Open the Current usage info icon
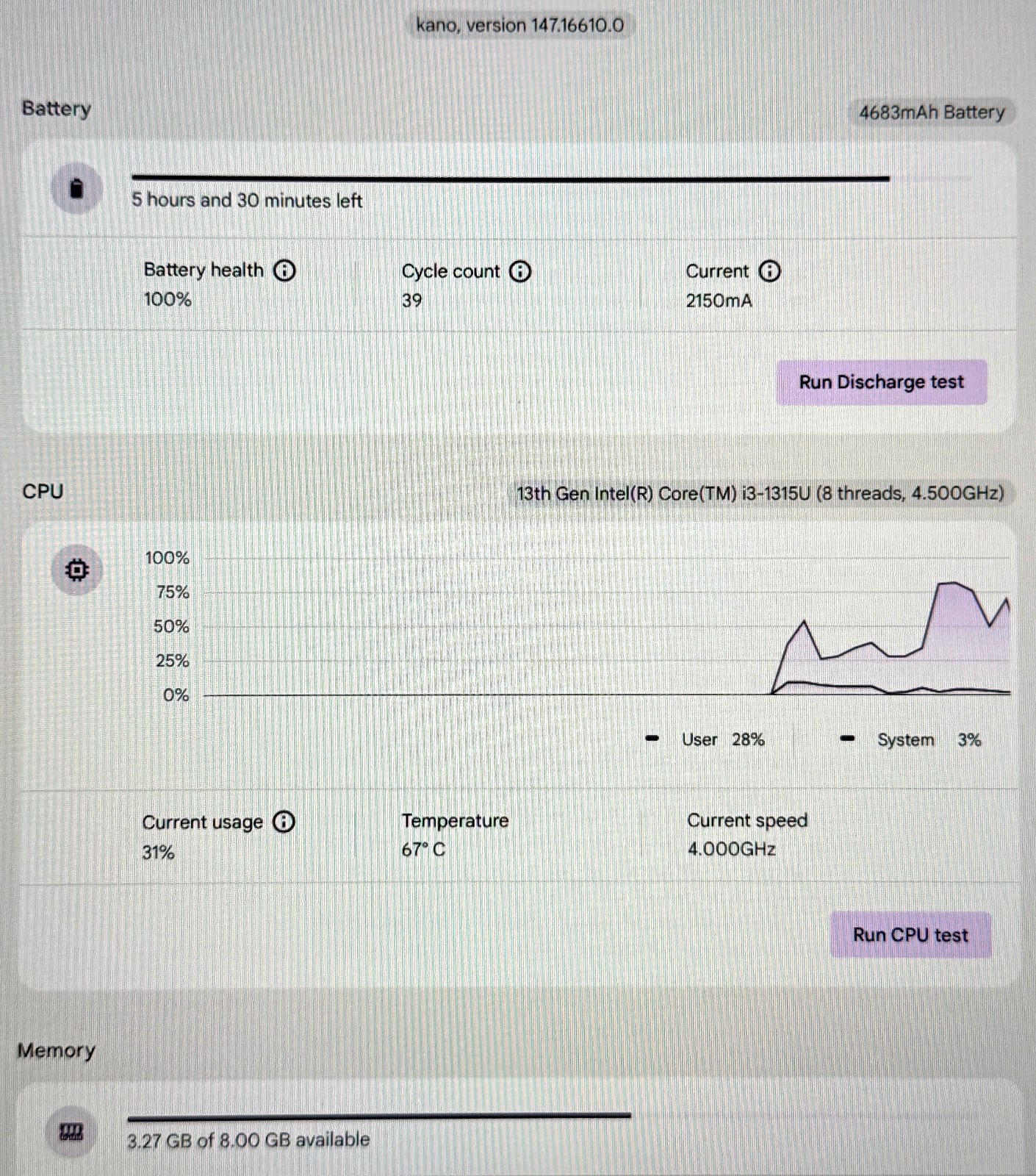Viewport: 1036px width, 1176px height. coord(284,822)
